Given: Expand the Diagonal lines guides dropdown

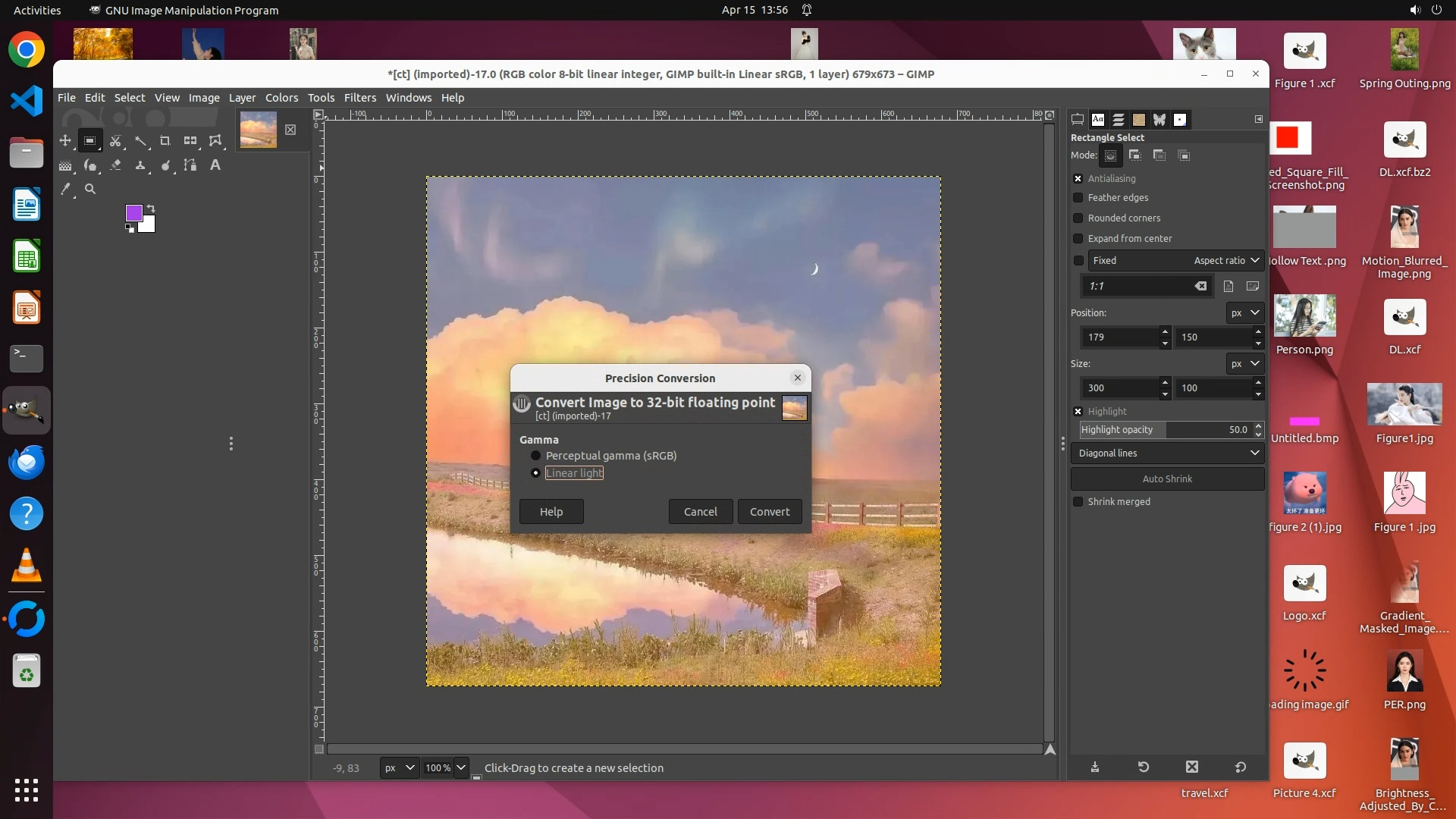Looking at the screenshot, I should (x=1168, y=453).
